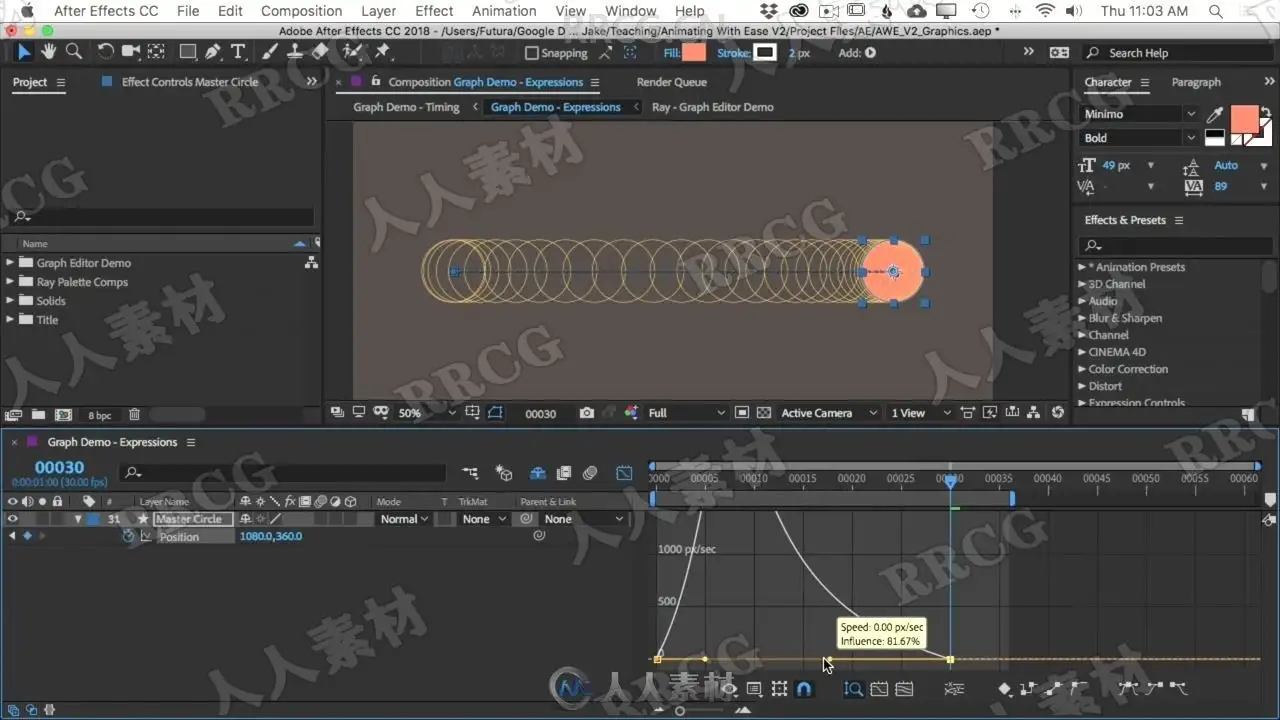Screen dimensions: 1280x720
Task: Click the Delete trash icon in Project panel
Action: tap(134, 414)
